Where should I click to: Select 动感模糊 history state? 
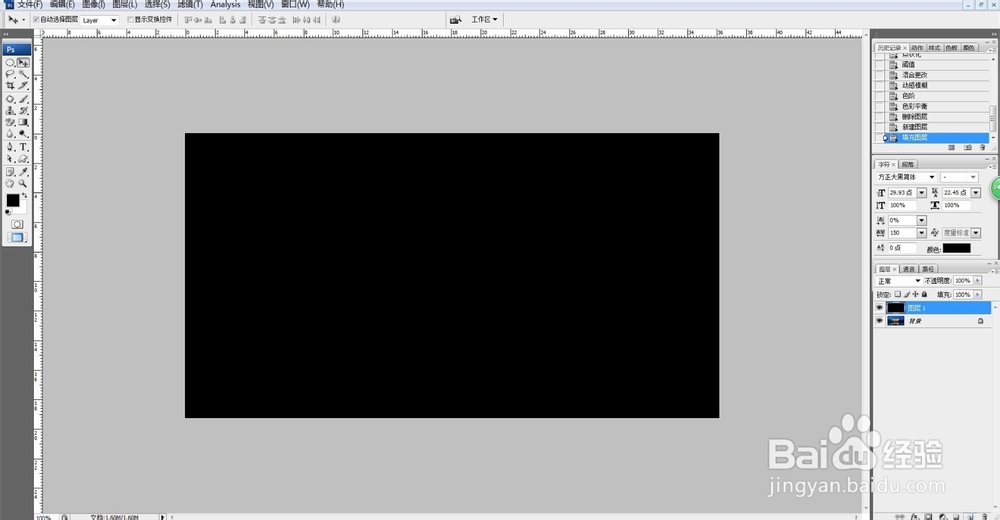click(x=915, y=85)
